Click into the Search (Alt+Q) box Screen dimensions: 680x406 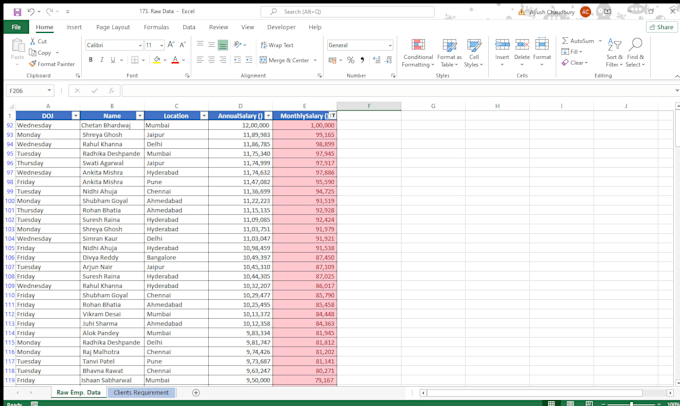347,12
